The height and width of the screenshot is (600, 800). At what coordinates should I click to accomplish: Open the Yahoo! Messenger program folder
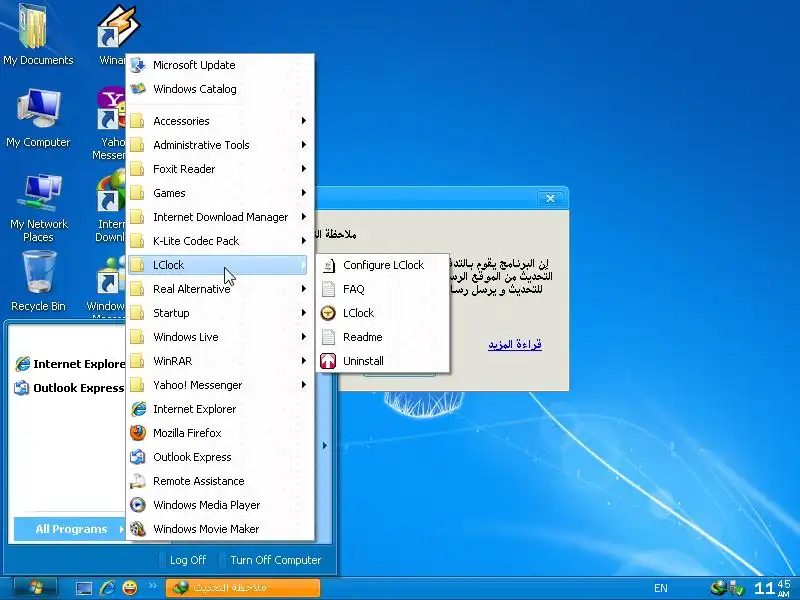[218, 385]
